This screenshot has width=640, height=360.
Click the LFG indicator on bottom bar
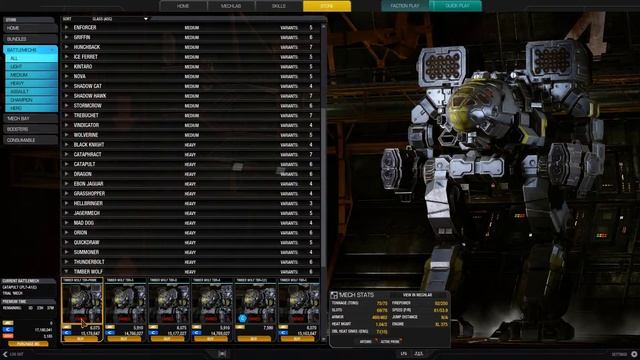tap(404, 354)
